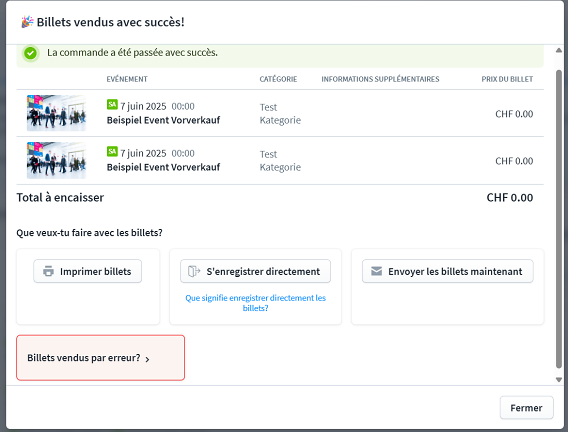The height and width of the screenshot is (432, 568).
Task: Open second event thumbnail image
Action: (57, 160)
